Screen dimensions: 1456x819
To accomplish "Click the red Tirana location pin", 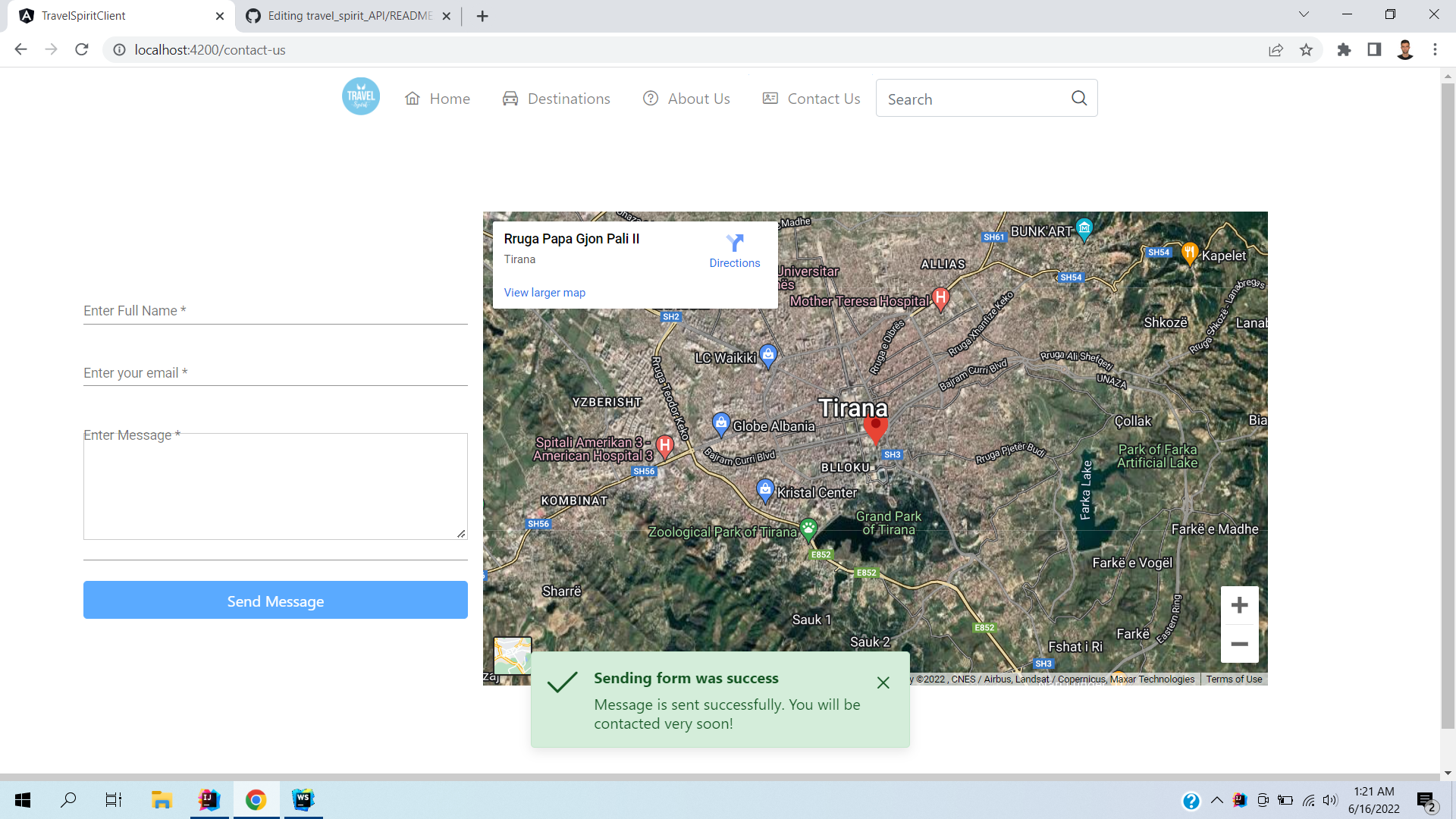I will pos(875,429).
